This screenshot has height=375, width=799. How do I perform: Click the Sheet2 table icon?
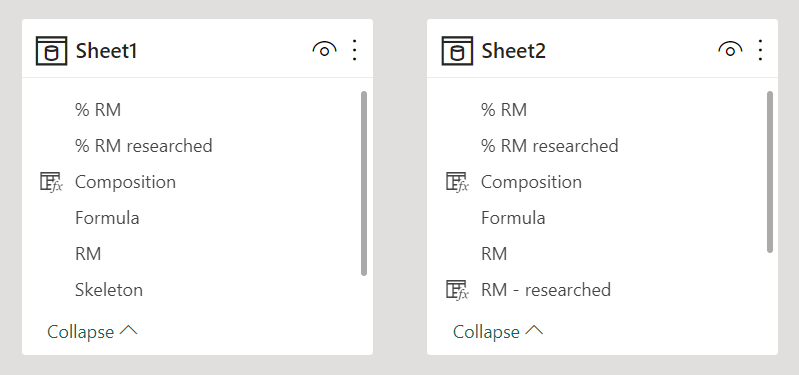click(x=457, y=51)
